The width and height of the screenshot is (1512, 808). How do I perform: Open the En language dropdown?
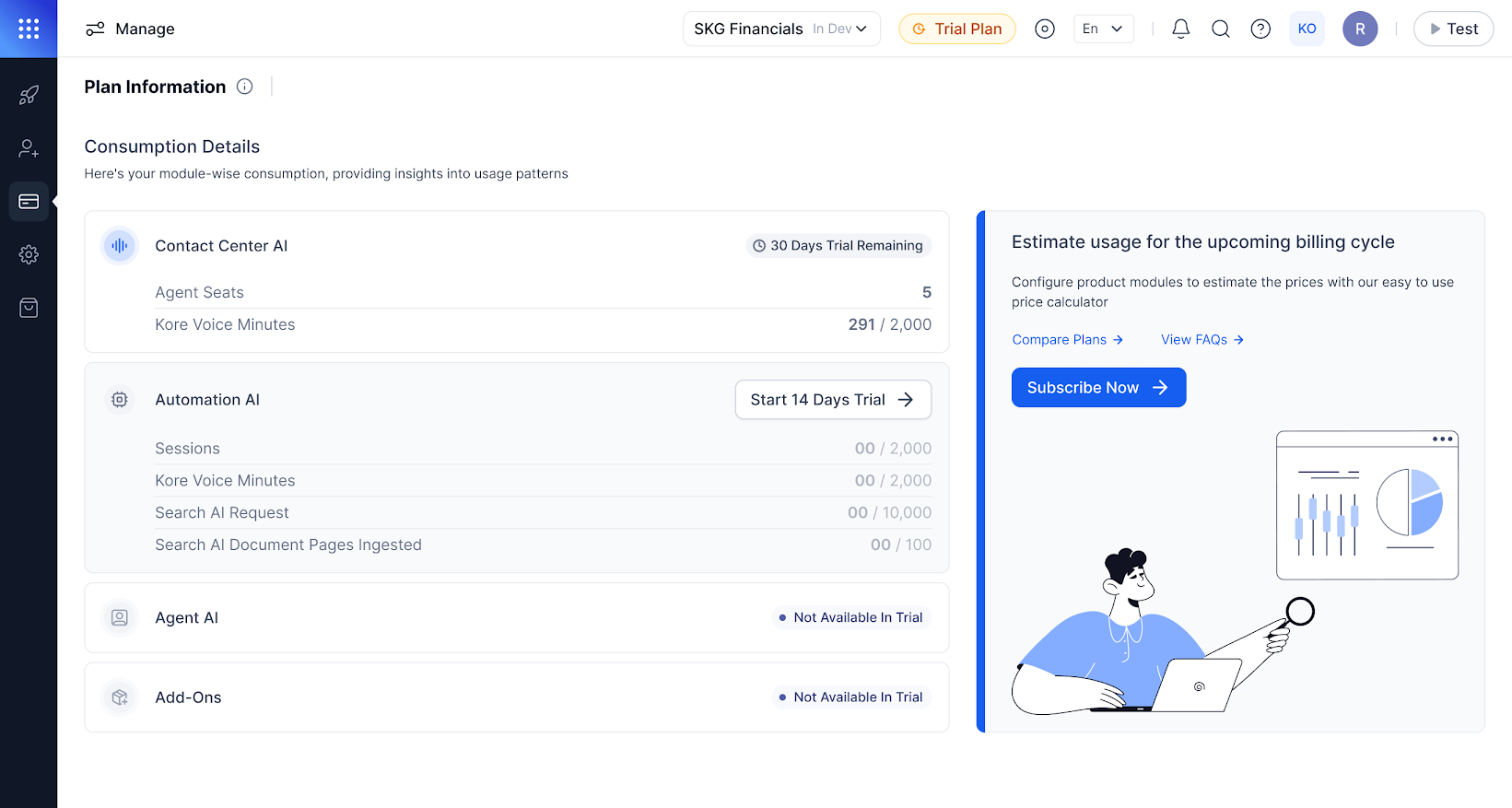pyautogui.click(x=1103, y=29)
